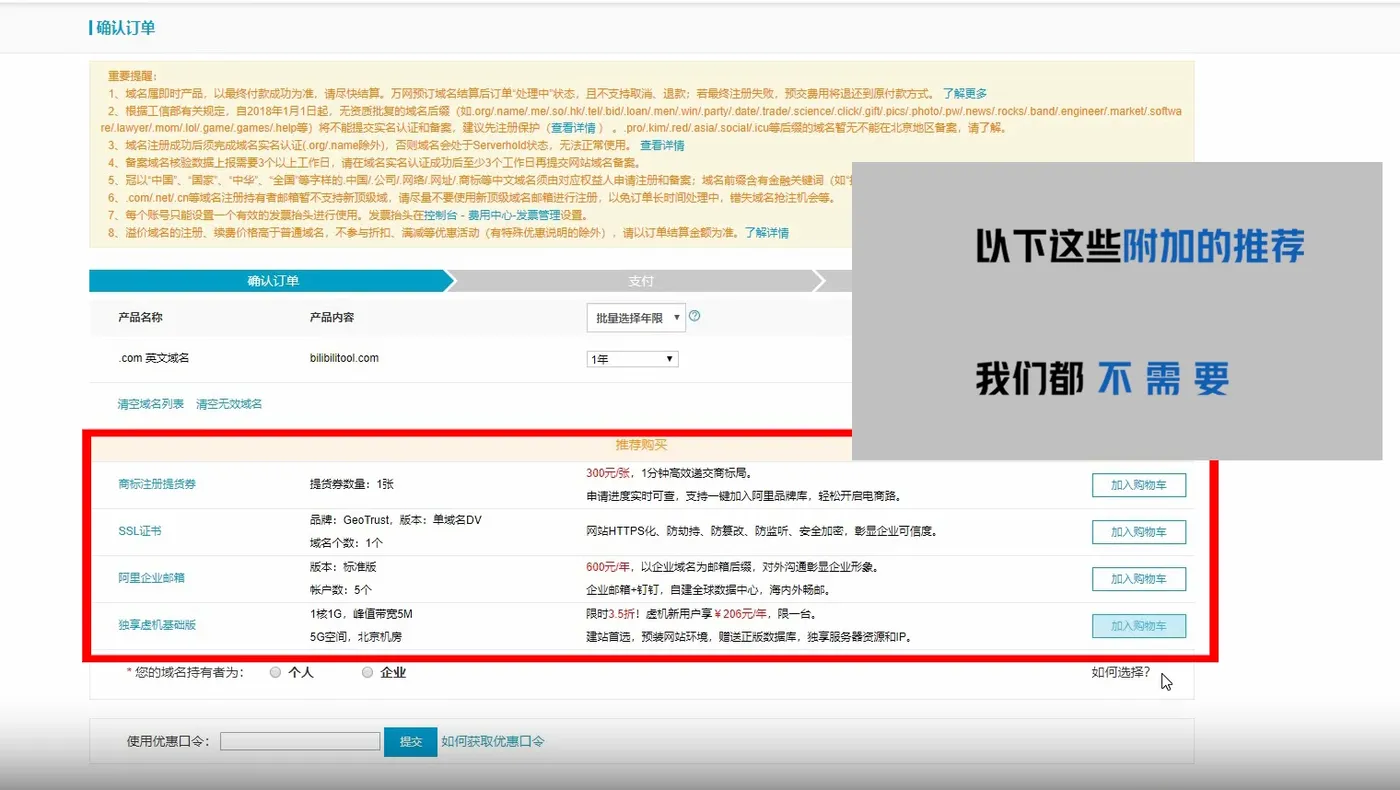Open the SSL证书 product link

140,531
